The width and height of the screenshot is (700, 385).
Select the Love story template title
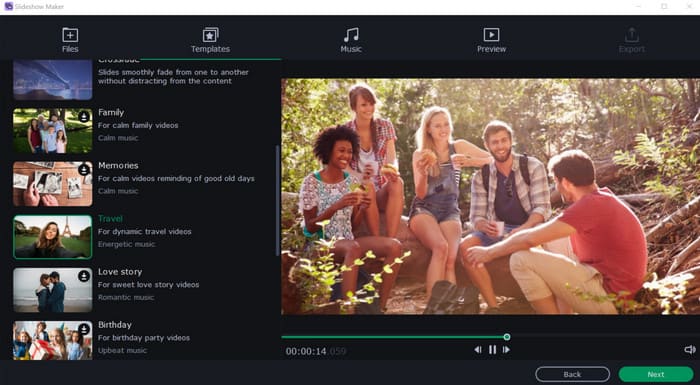(120, 272)
